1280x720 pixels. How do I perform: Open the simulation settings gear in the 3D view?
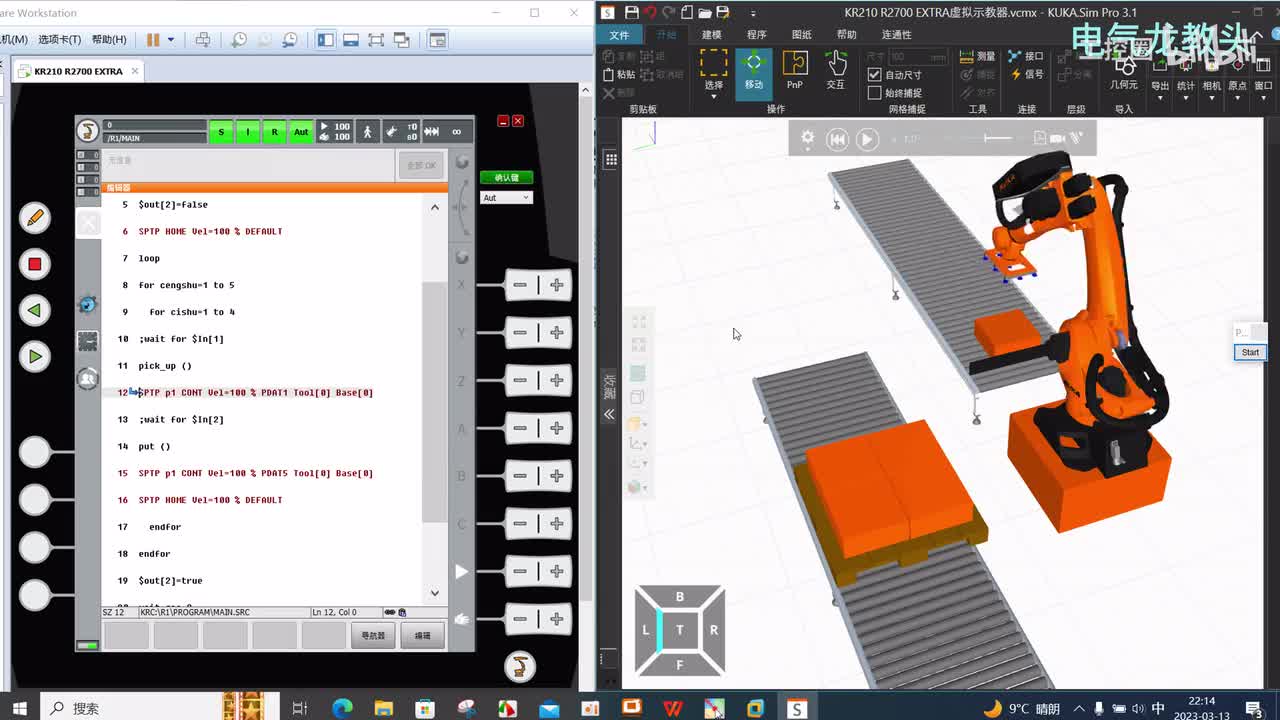pyautogui.click(x=807, y=138)
